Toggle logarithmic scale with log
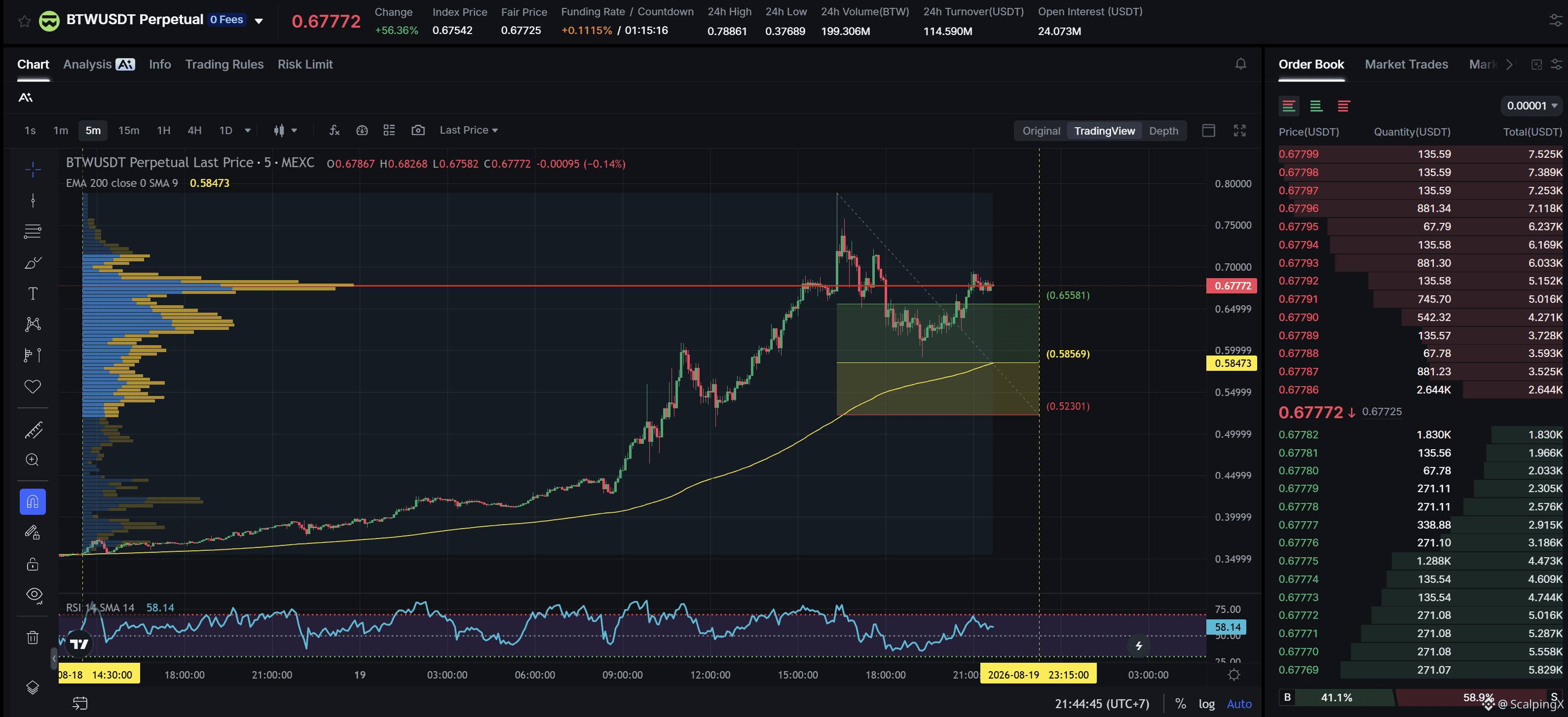This screenshot has height=717, width=1568. (1206, 704)
